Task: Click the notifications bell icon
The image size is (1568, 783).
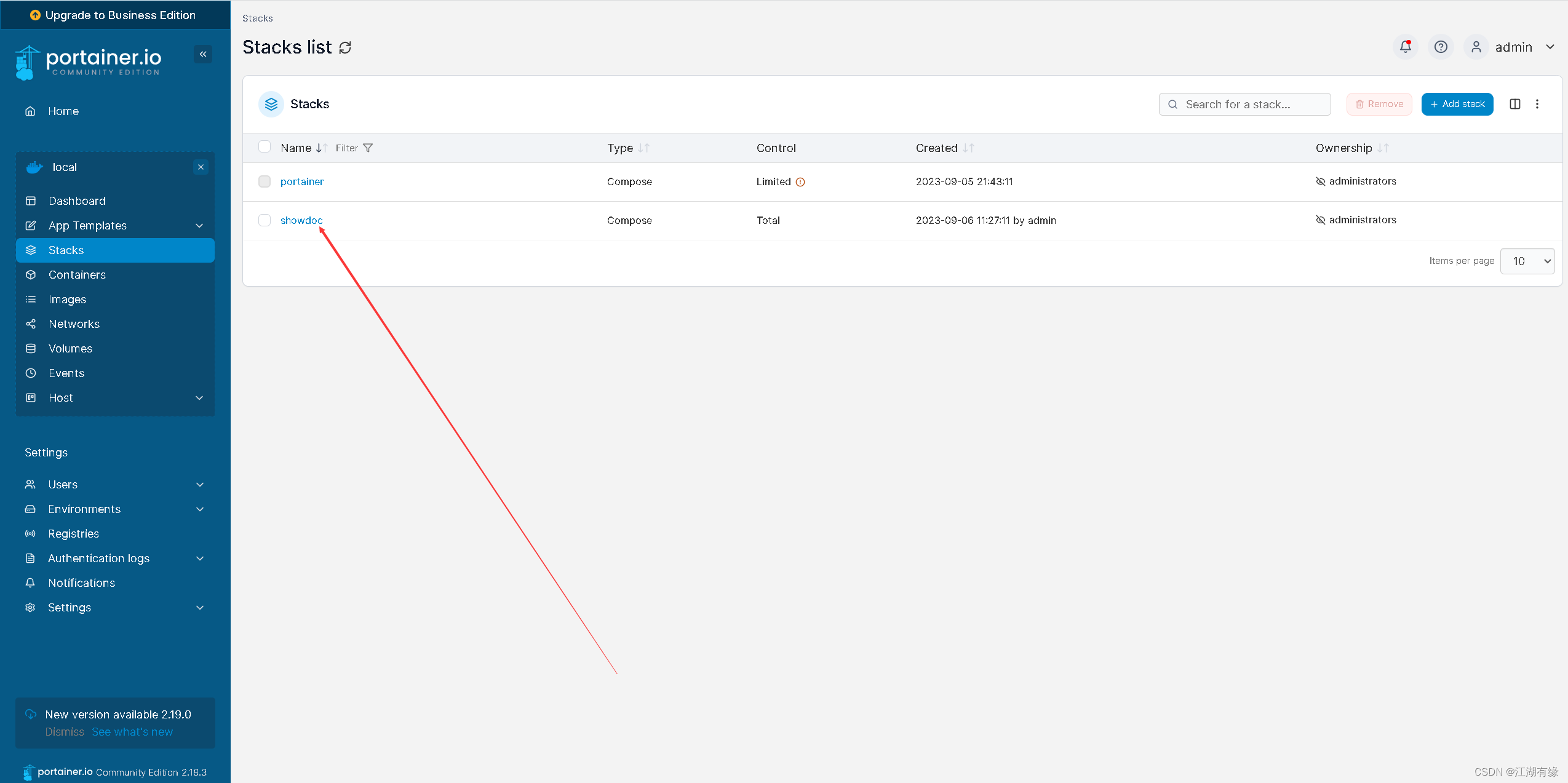Action: (1406, 46)
